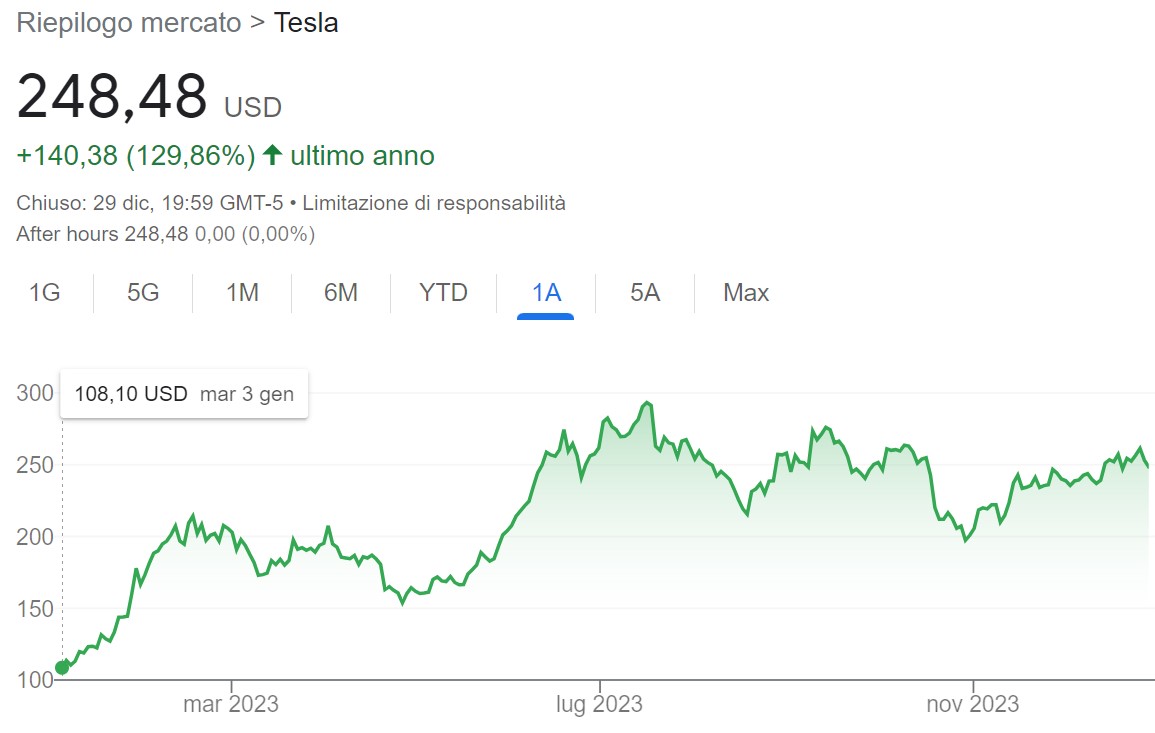Viewport: 1155px width, 733px height.
Task: Select the 5G time range tab
Action: (143, 292)
